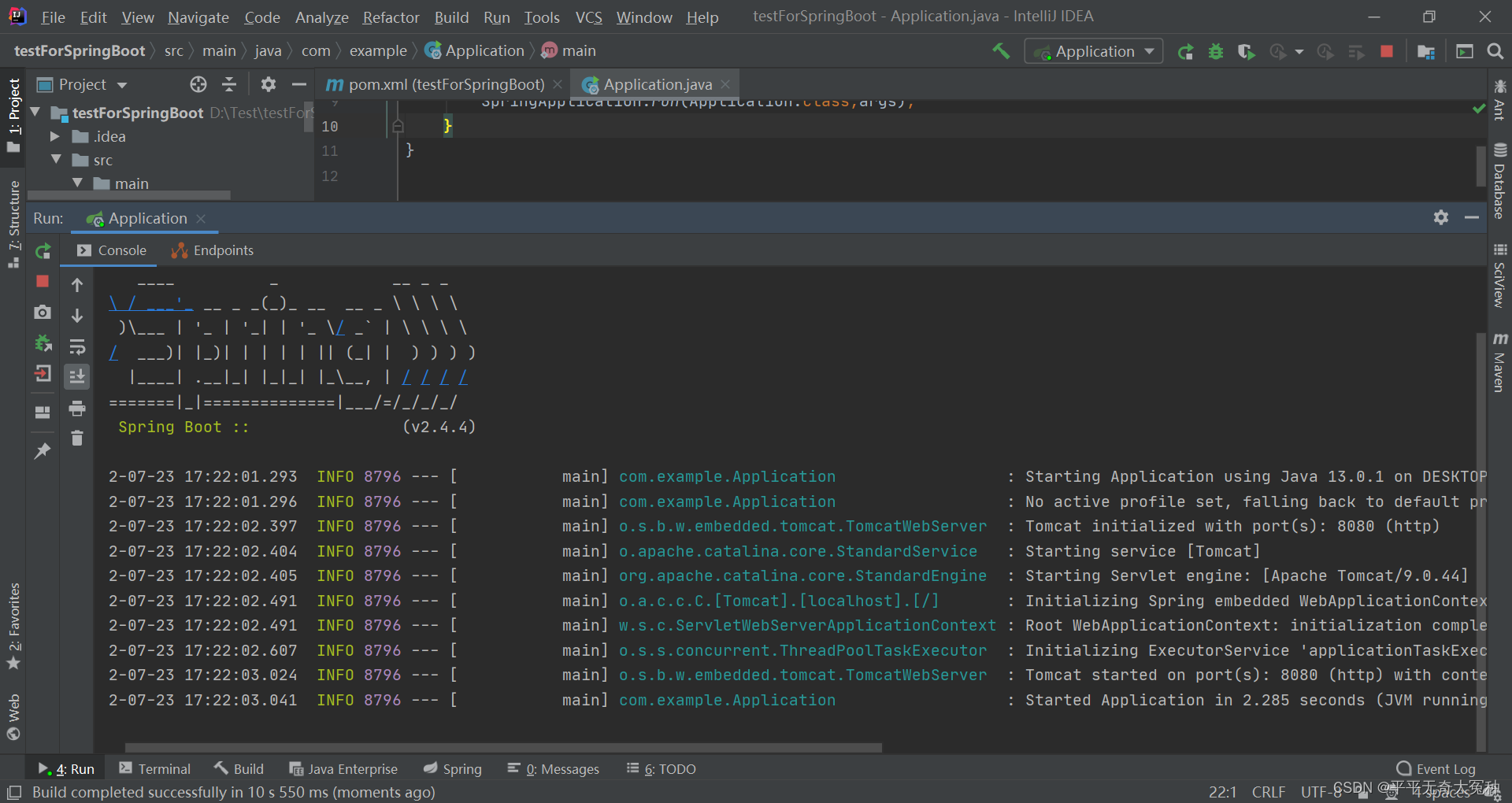Open the TODO tool window
The image size is (1512, 803).
pos(661,769)
